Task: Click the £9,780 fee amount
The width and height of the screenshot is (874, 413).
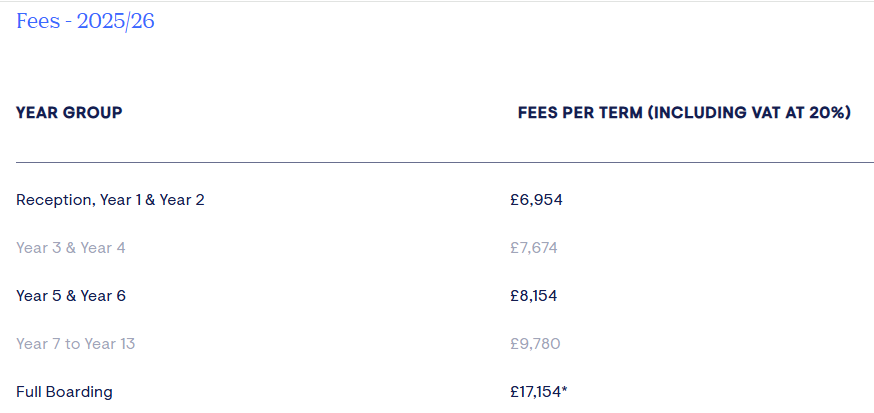Action: click(x=535, y=343)
